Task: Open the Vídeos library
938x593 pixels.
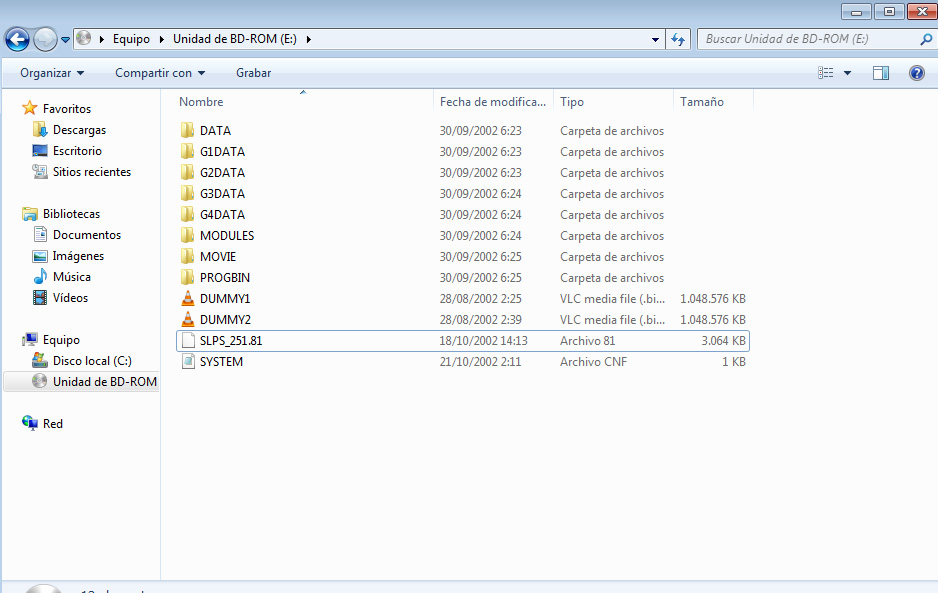Action: coord(70,297)
